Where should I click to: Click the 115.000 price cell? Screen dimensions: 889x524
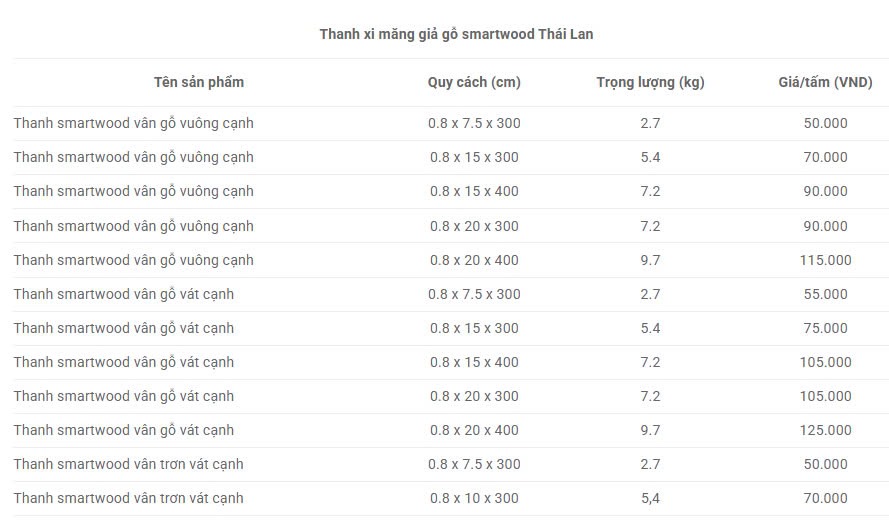(x=825, y=260)
